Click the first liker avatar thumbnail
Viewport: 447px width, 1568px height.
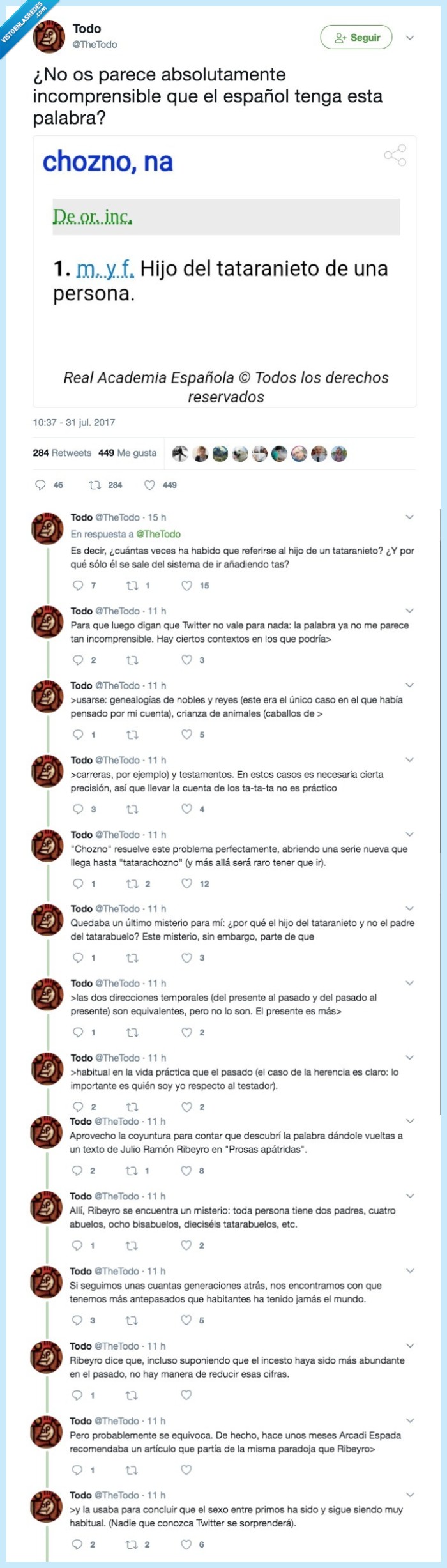pyautogui.click(x=180, y=453)
